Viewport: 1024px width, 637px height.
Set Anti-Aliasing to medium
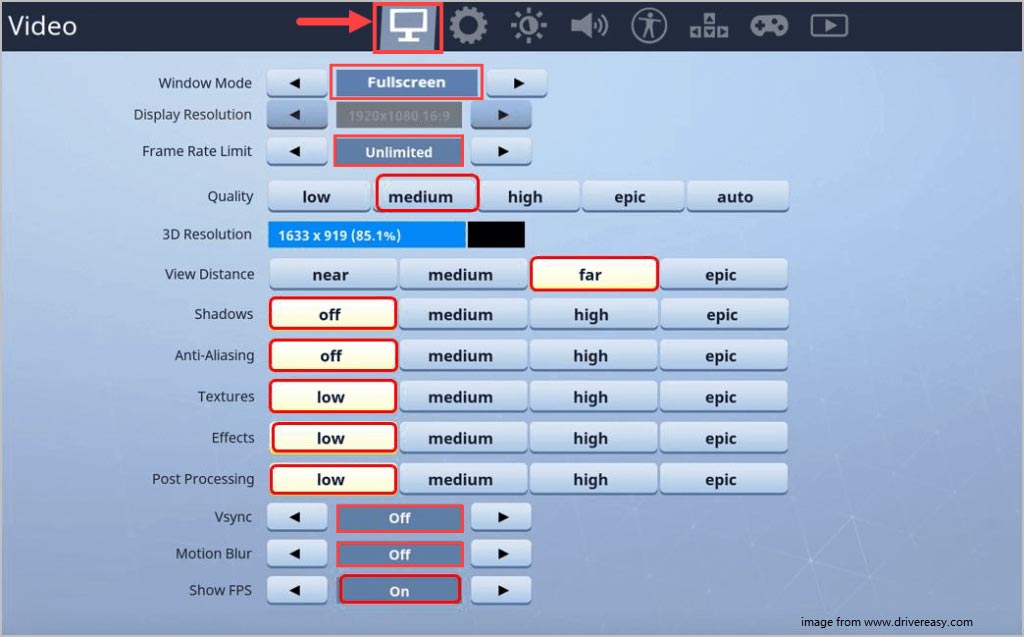(463, 355)
